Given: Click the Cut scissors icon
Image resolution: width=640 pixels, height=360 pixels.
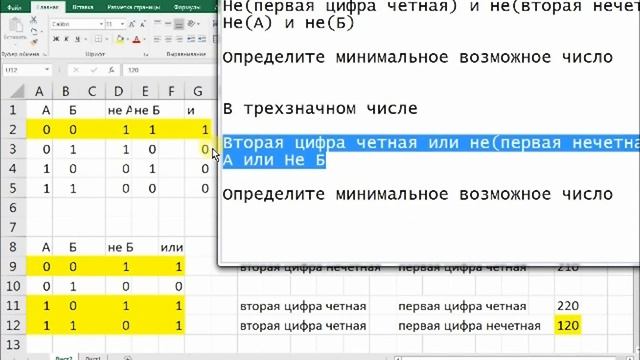Looking at the screenshot, I should pos(34,20).
